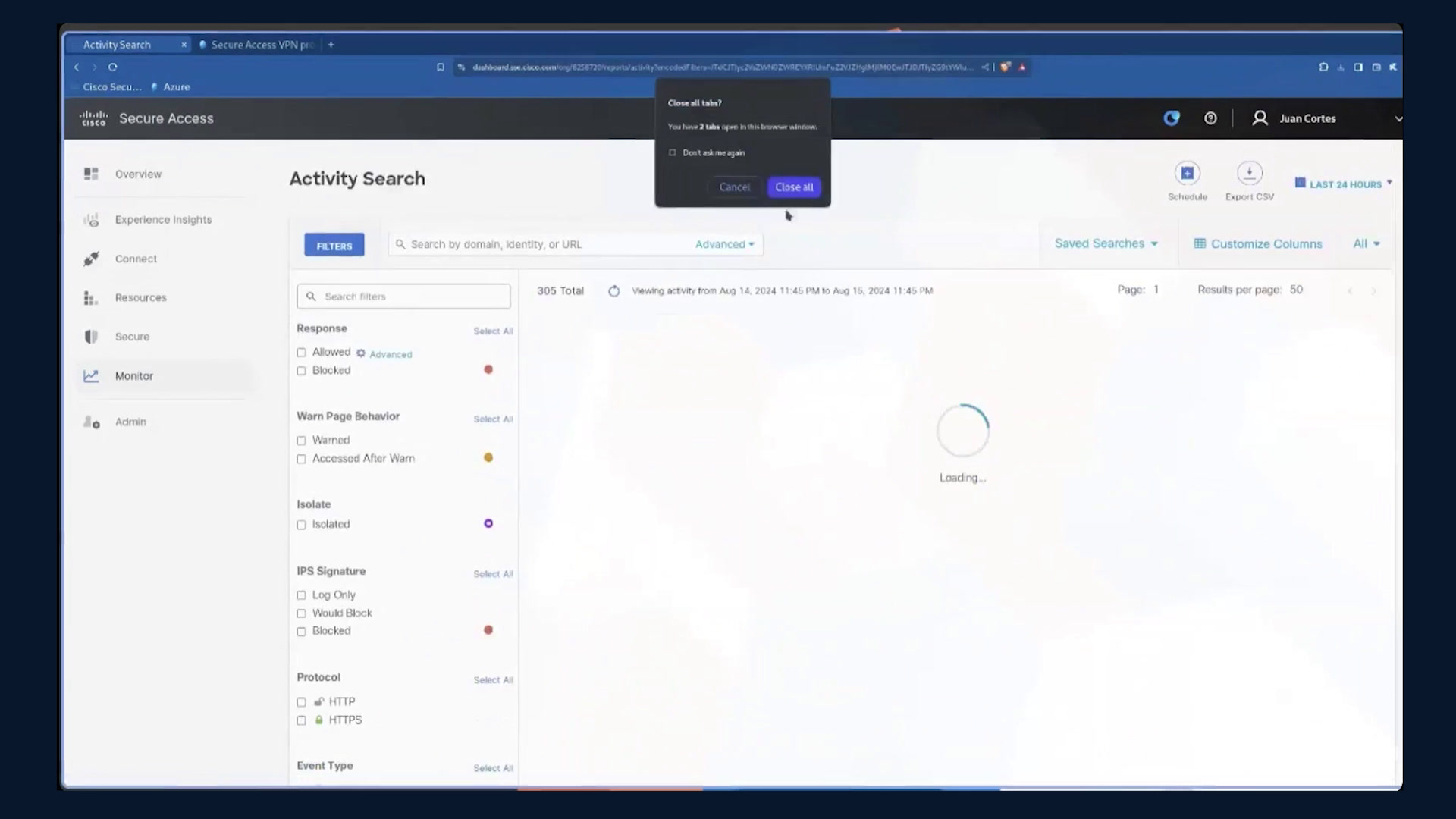Click the refresh activity icon beside 305 Total
The width and height of the screenshot is (1456, 819).
point(614,291)
